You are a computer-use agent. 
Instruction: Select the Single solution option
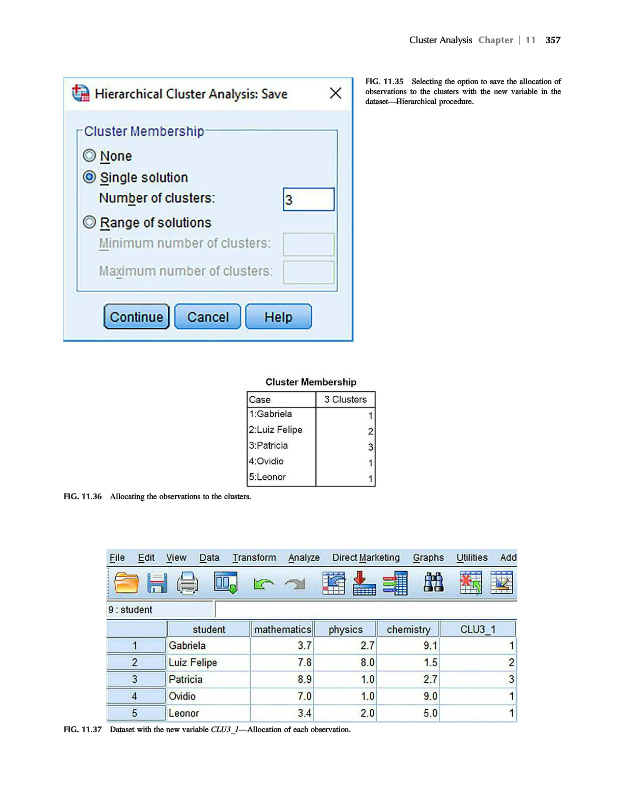click(x=91, y=177)
